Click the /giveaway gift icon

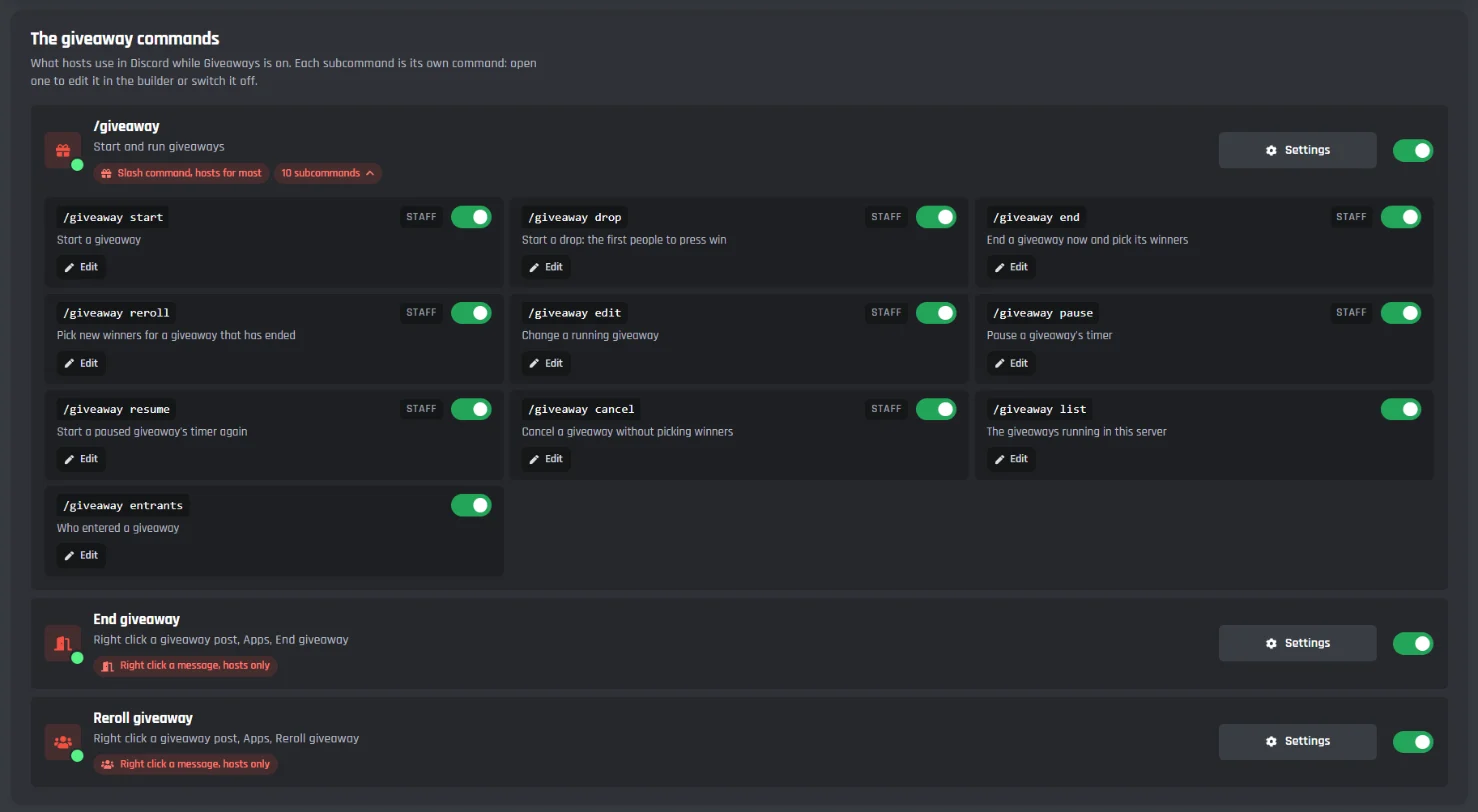pyautogui.click(x=63, y=151)
